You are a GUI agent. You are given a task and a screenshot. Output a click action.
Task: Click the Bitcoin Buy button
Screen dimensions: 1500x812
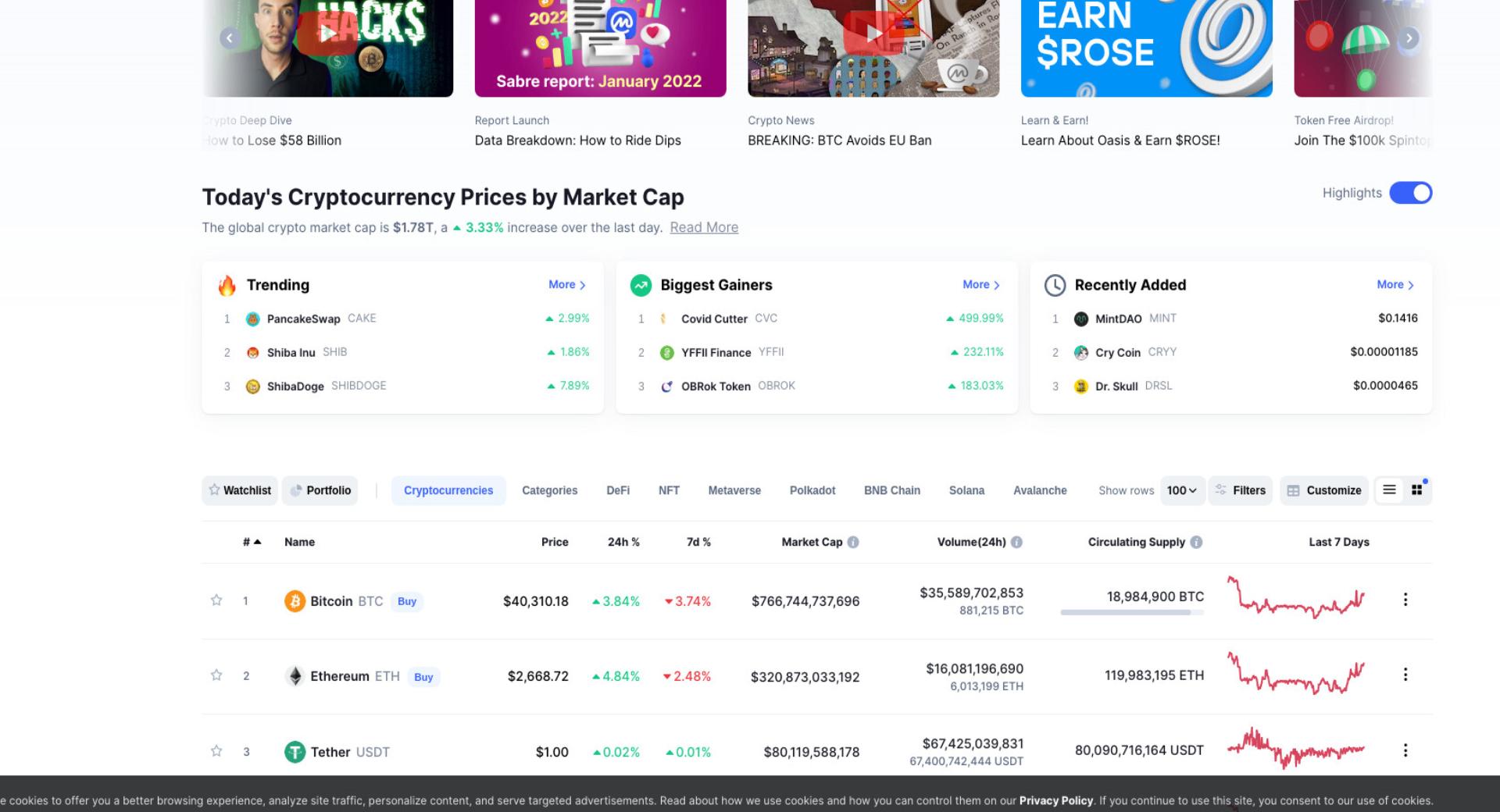coord(407,601)
